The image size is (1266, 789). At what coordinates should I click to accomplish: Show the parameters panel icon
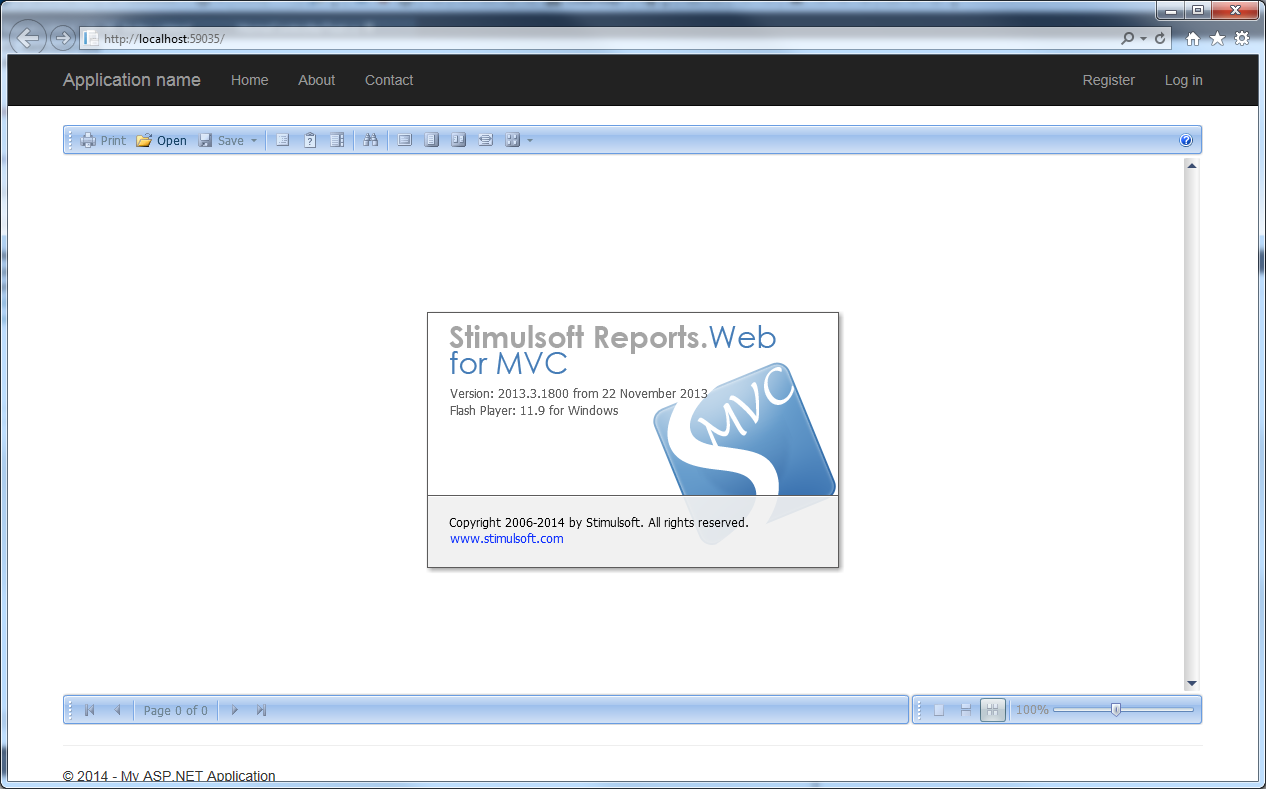(x=310, y=140)
